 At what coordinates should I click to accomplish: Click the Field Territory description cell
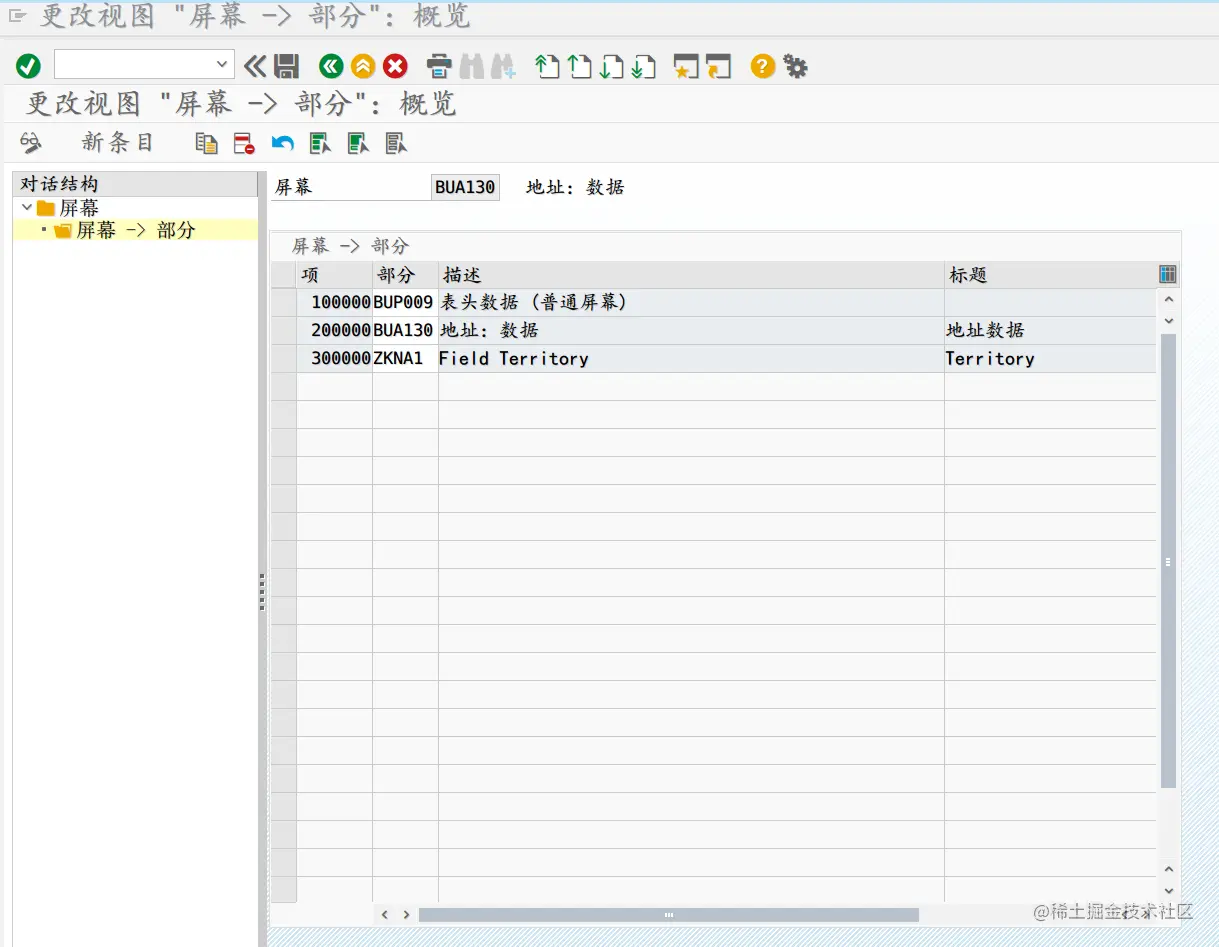pos(691,359)
